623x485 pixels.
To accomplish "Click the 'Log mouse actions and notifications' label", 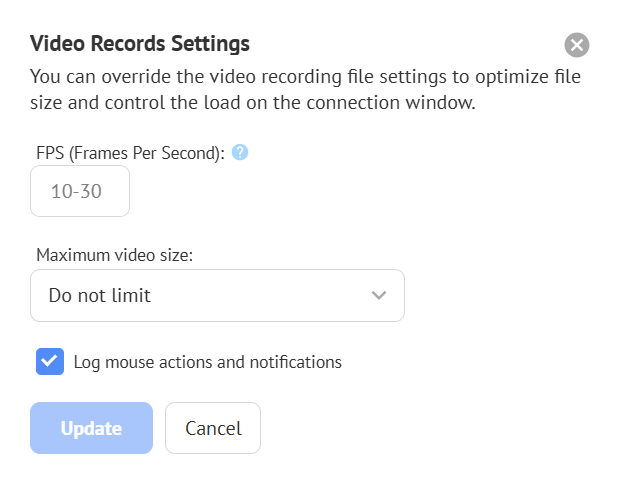I will point(207,362).
